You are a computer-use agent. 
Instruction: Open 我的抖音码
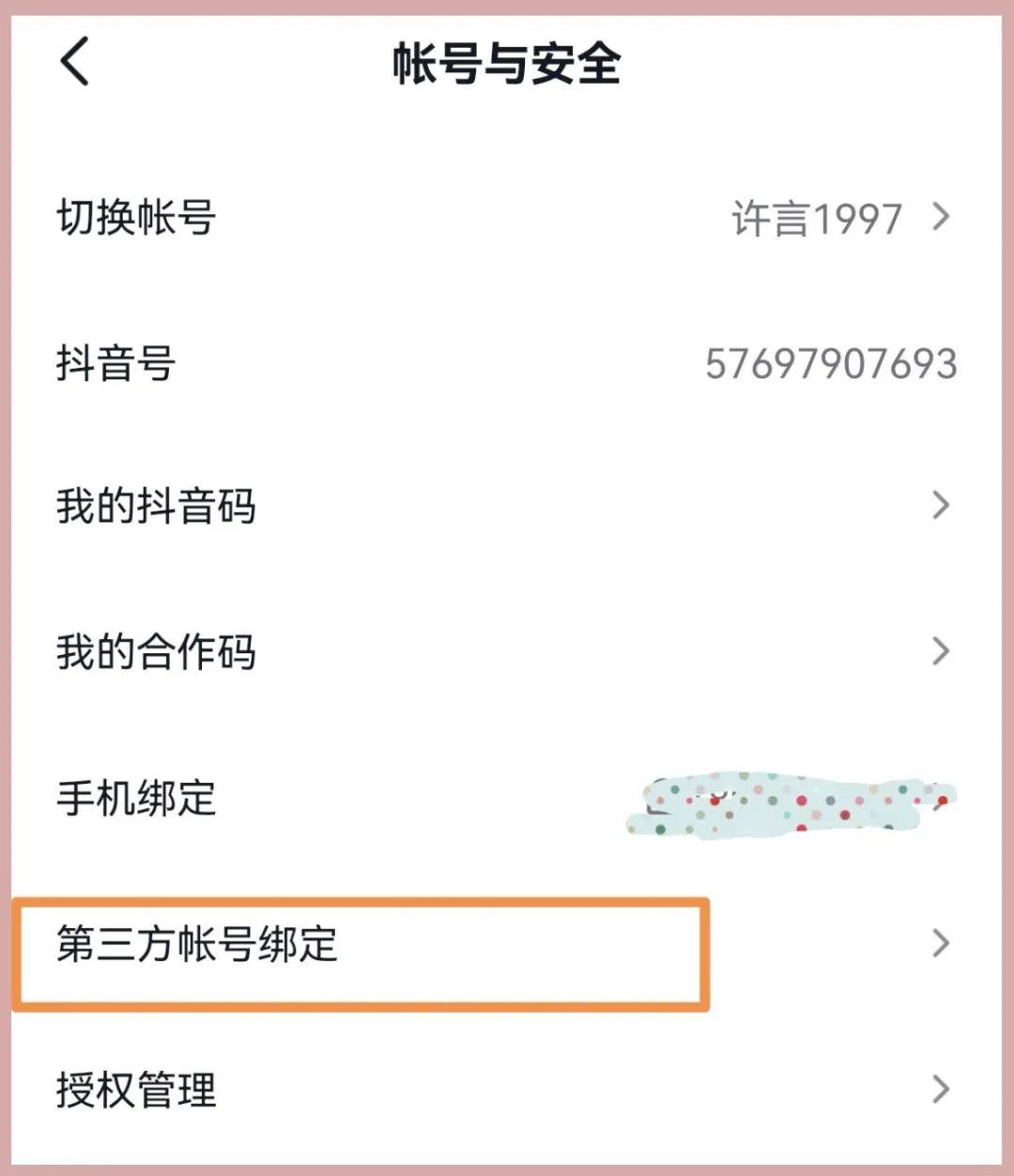pos(507,507)
